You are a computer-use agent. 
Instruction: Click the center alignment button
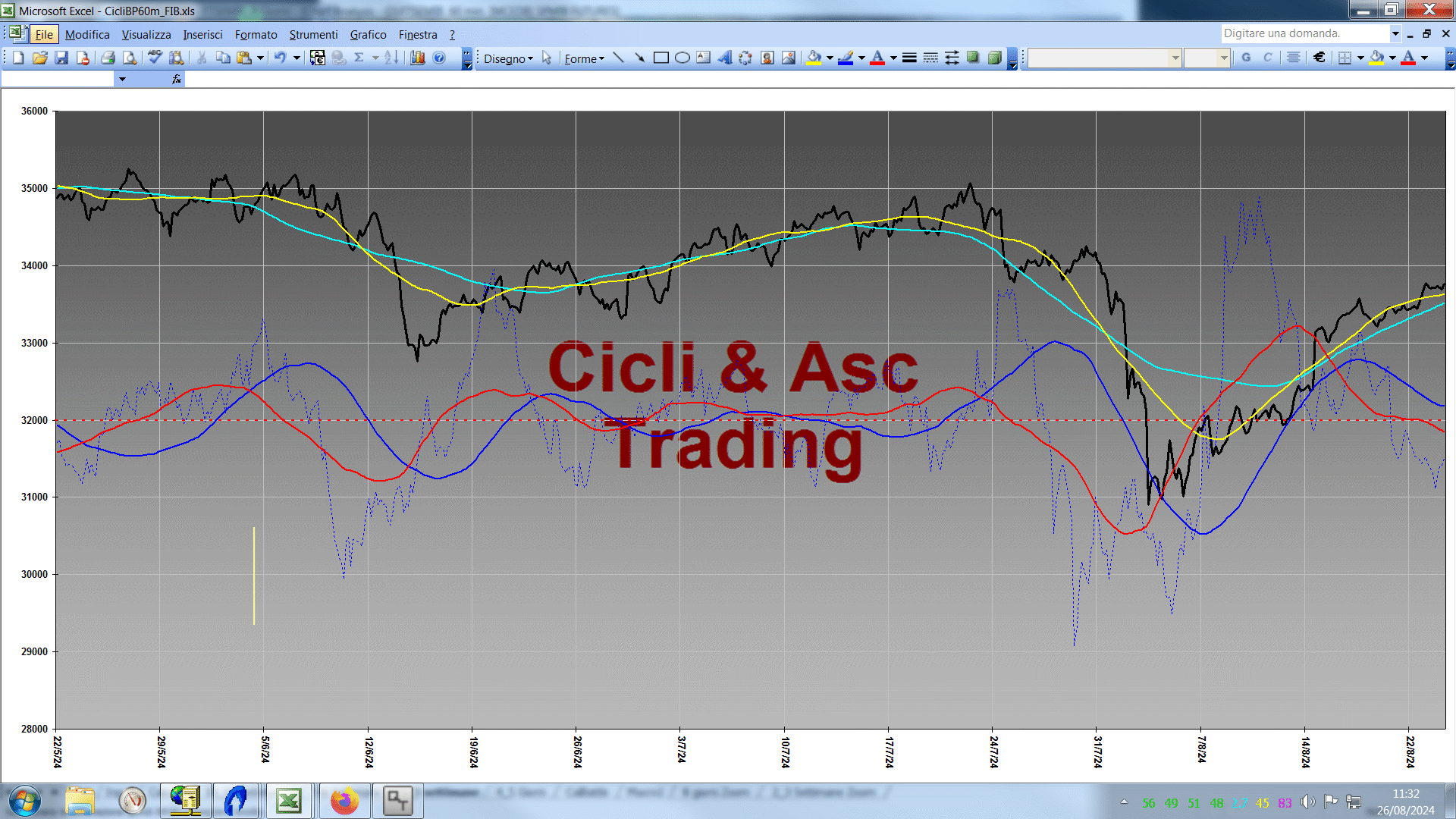point(1294,58)
